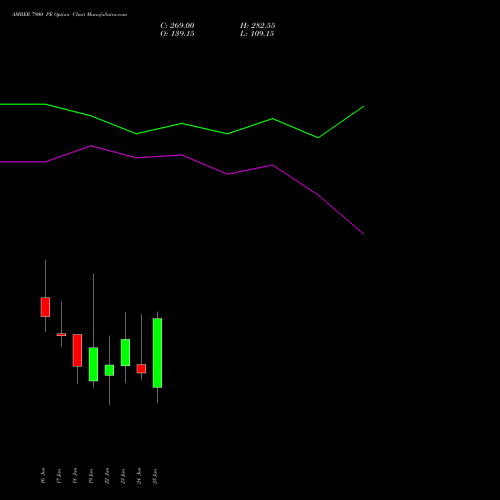
Task: Click the red candlestick for 18 Jan
Action: tap(77, 350)
